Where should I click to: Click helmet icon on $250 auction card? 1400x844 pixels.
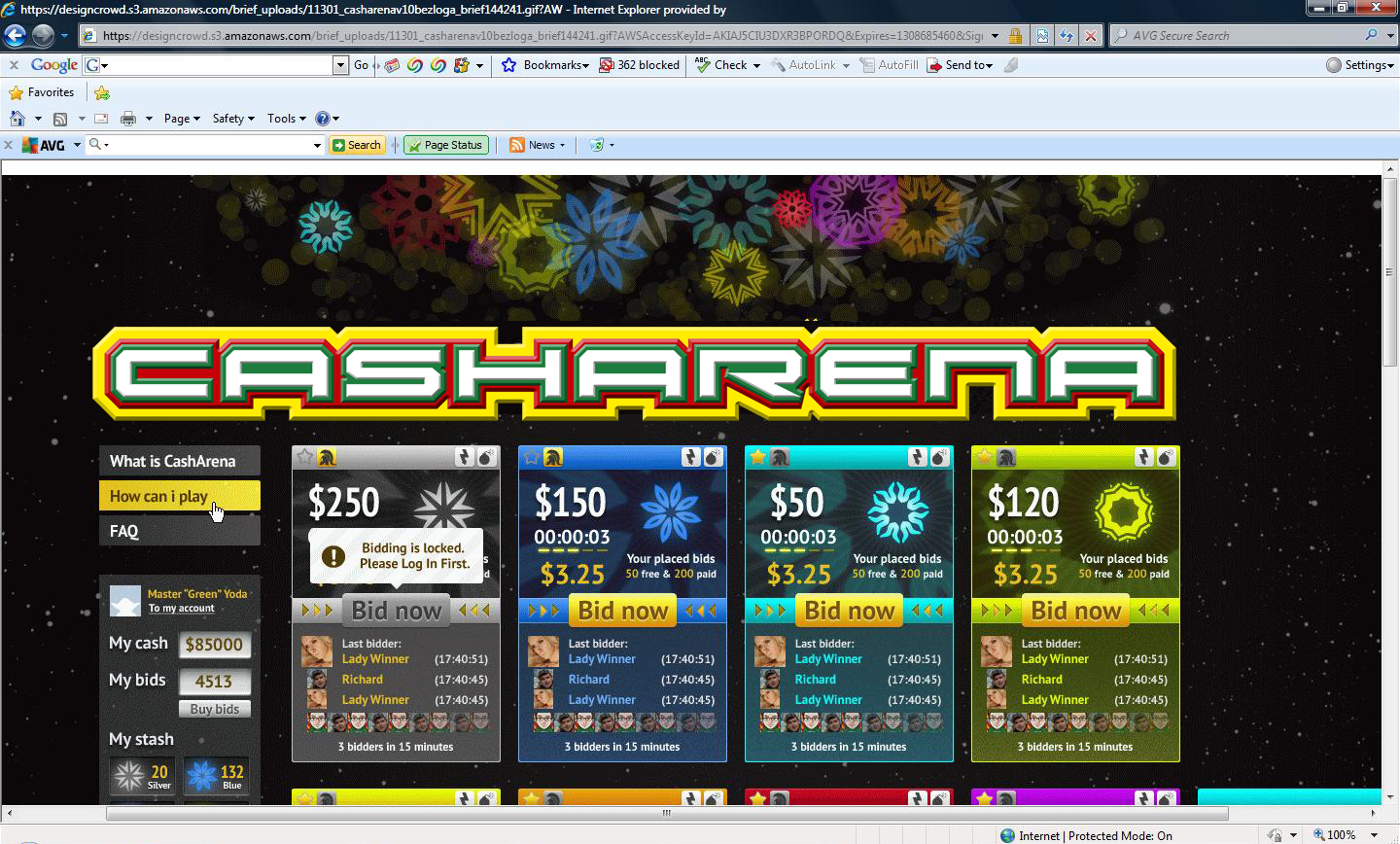(327, 457)
